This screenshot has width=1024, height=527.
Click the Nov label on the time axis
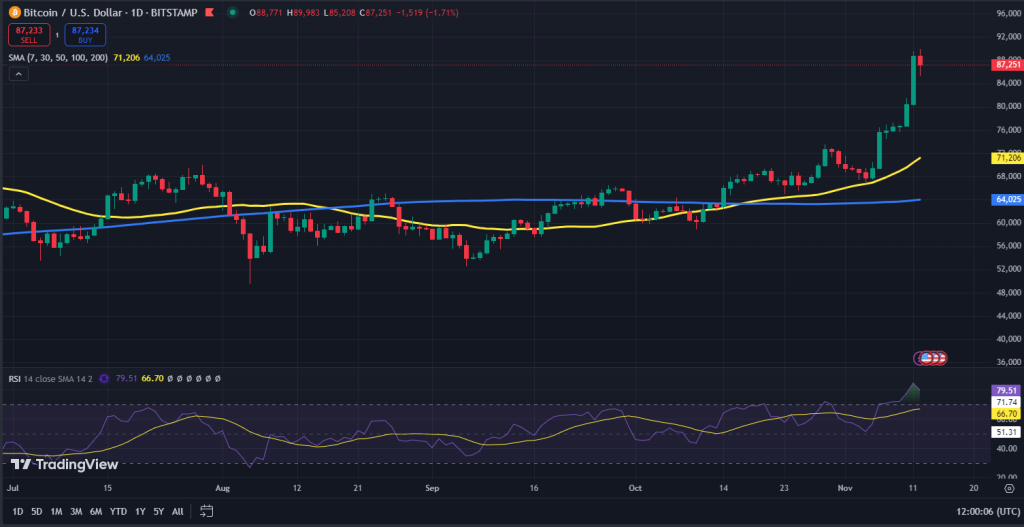coord(845,488)
